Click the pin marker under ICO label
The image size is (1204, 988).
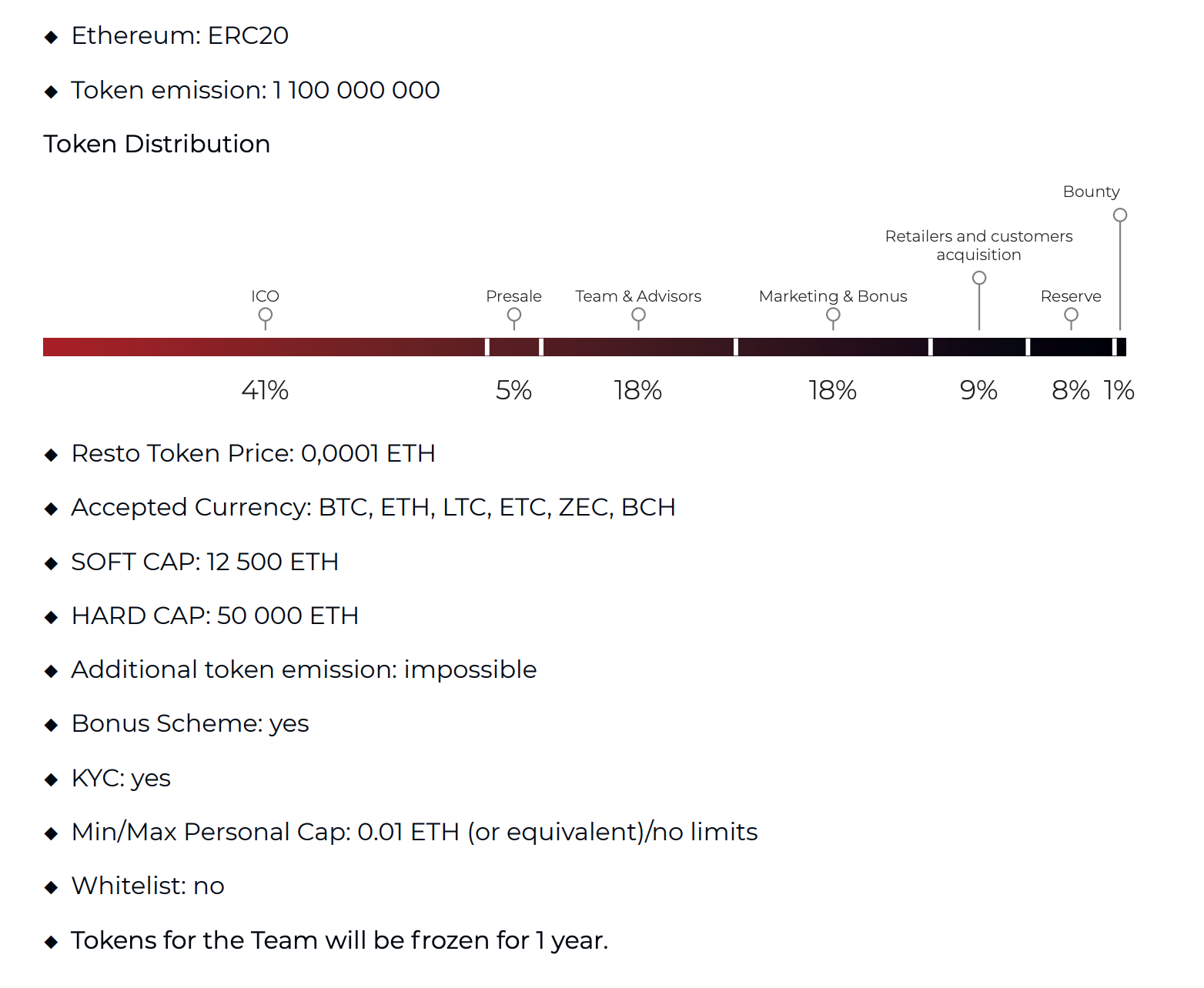point(265,315)
